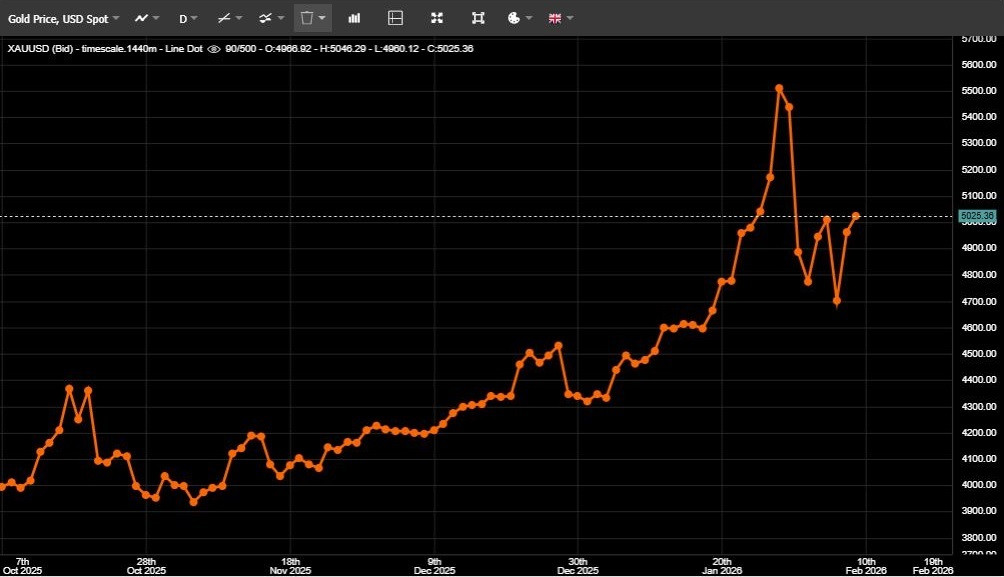Image resolution: width=1004 pixels, height=577 pixels.
Task: Toggle the eye visibility icon for XAUUSD series
Action: pyautogui.click(x=213, y=48)
